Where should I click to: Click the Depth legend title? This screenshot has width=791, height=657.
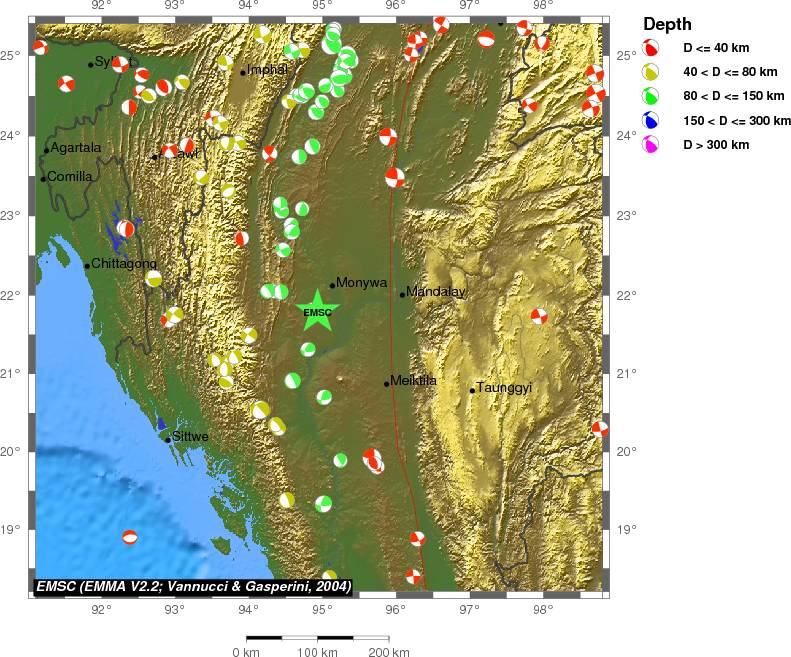[666, 24]
